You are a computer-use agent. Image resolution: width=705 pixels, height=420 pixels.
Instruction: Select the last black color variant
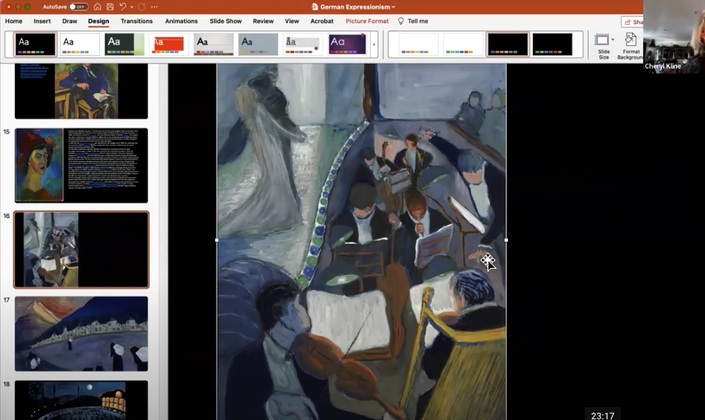[x=552, y=44]
